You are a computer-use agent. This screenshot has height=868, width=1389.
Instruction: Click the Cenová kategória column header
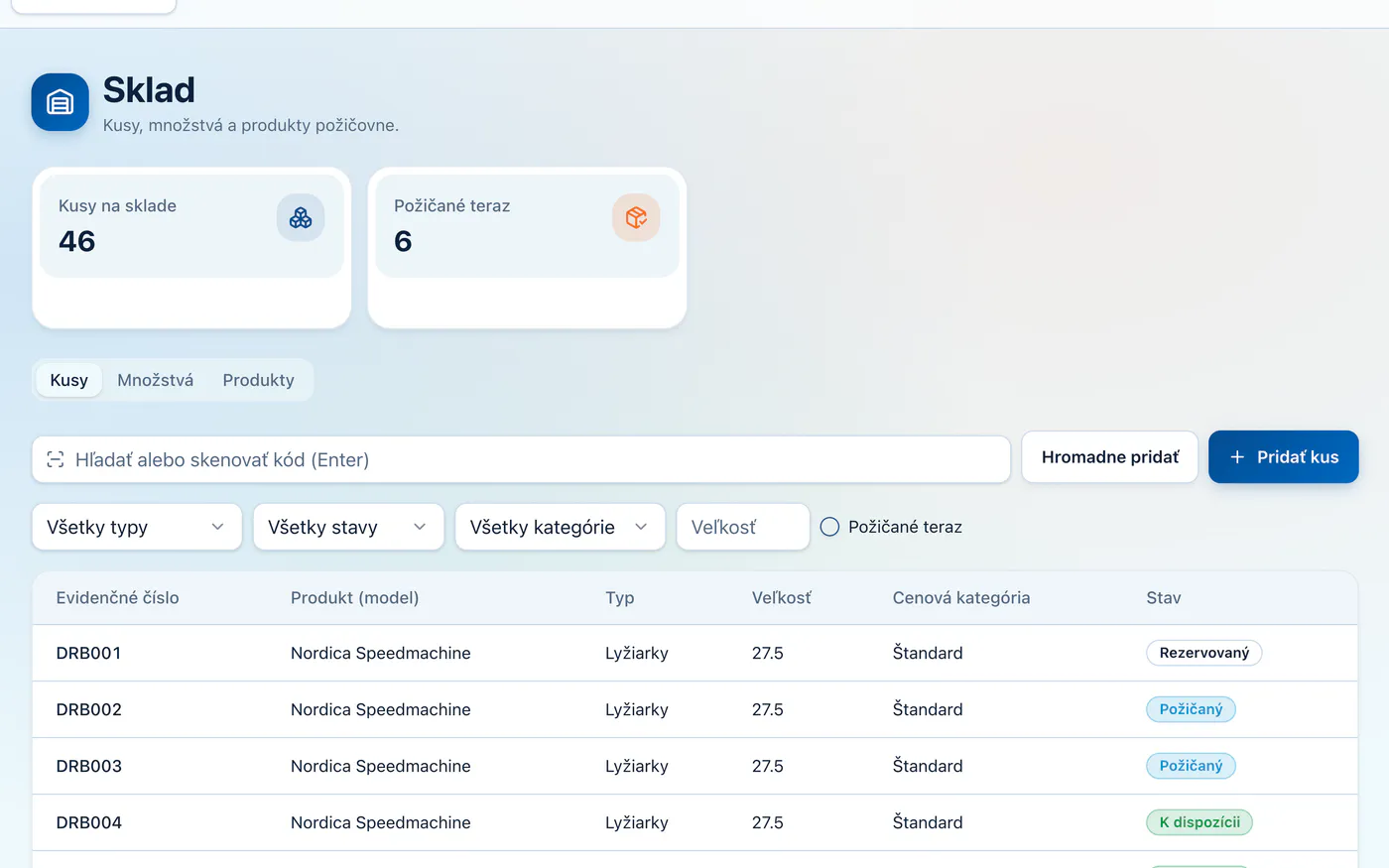pyautogui.click(x=961, y=598)
